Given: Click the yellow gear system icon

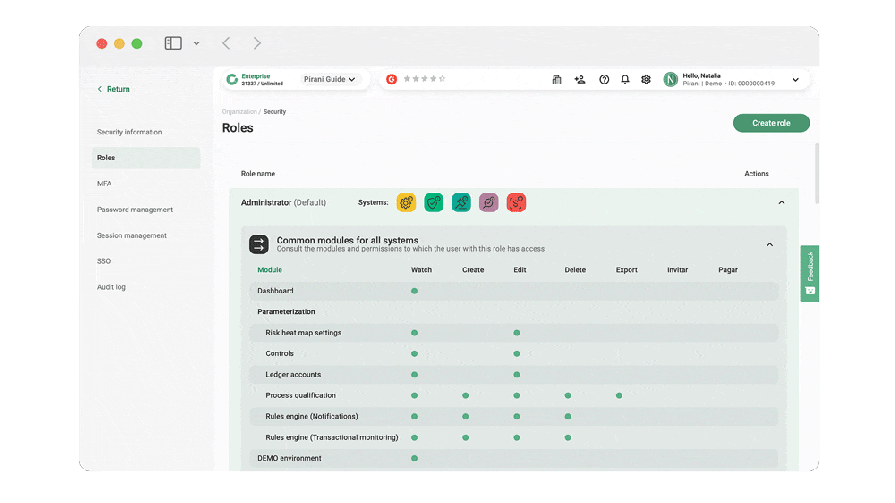Looking at the screenshot, I should [406, 203].
